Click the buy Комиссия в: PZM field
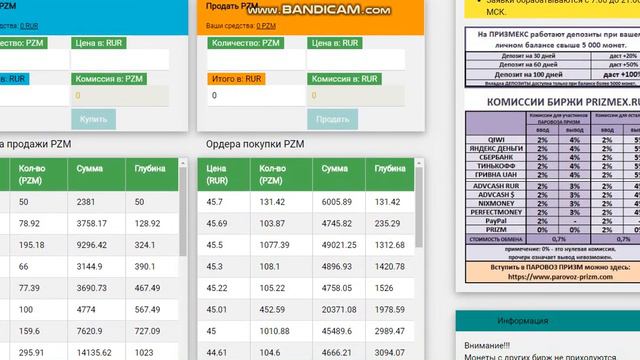The width and height of the screenshot is (640, 360). click(x=120, y=96)
